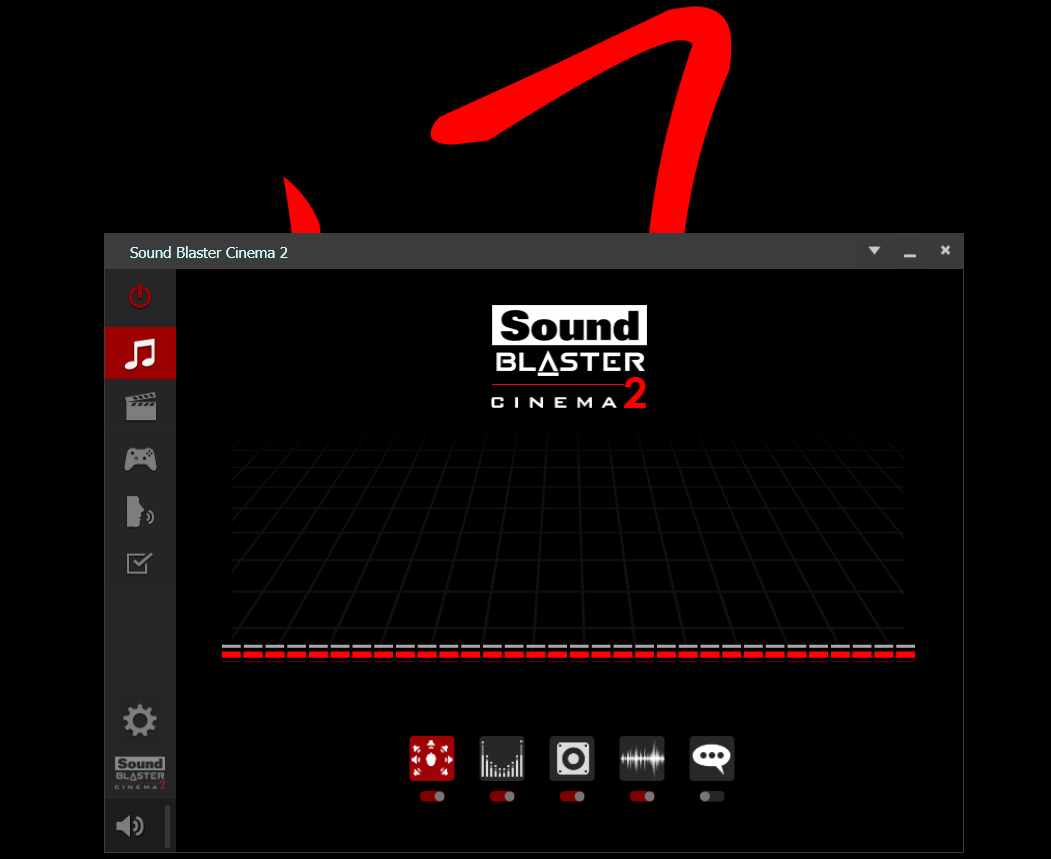Open the Voice speaking-head profile
This screenshot has height=859, width=1051.
click(x=140, y=511)
